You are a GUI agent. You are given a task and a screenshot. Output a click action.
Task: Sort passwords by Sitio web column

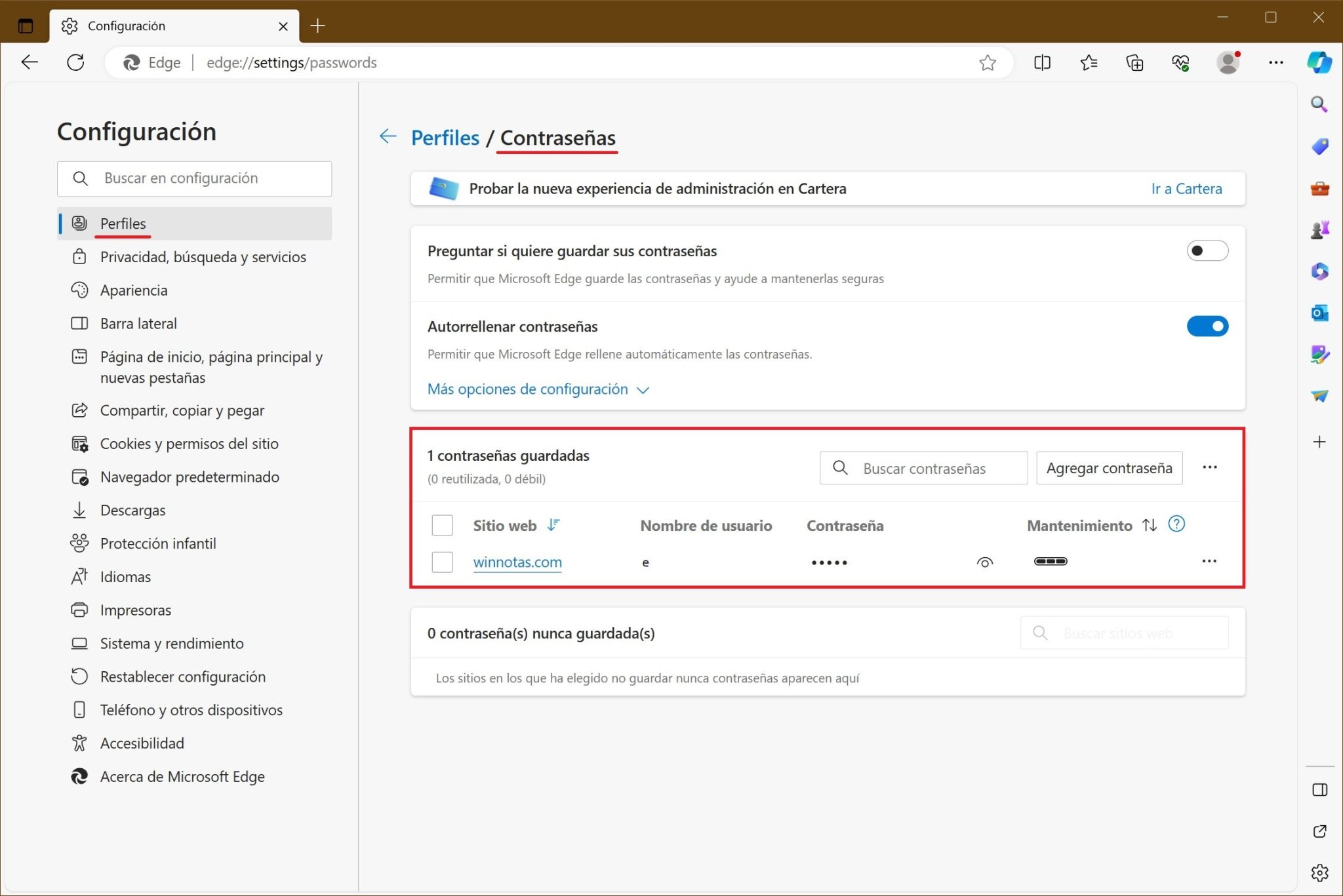click(x=517, y=525)
